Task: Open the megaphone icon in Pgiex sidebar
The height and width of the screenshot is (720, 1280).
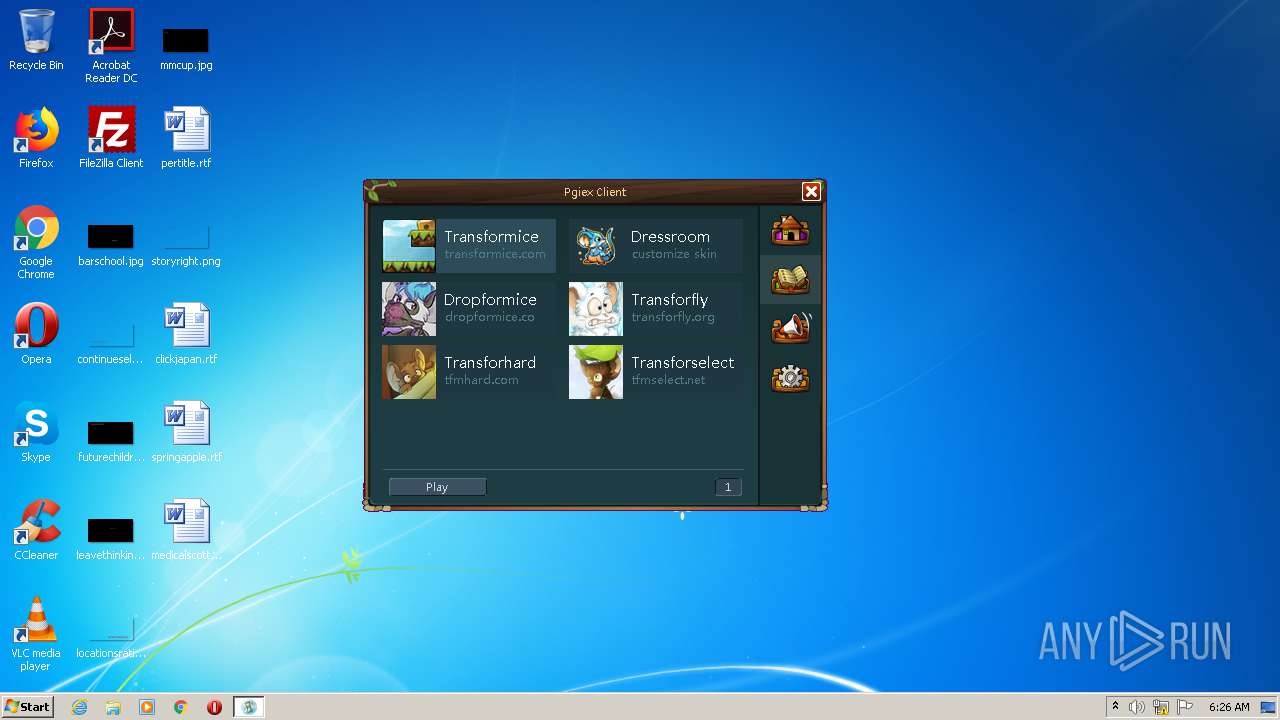Action: (x=790, y=328)
